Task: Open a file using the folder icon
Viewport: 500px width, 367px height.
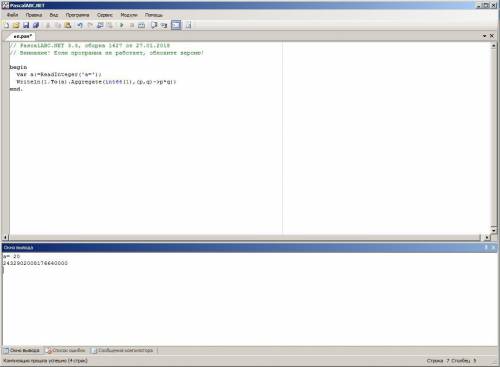Action: point(16,25)
